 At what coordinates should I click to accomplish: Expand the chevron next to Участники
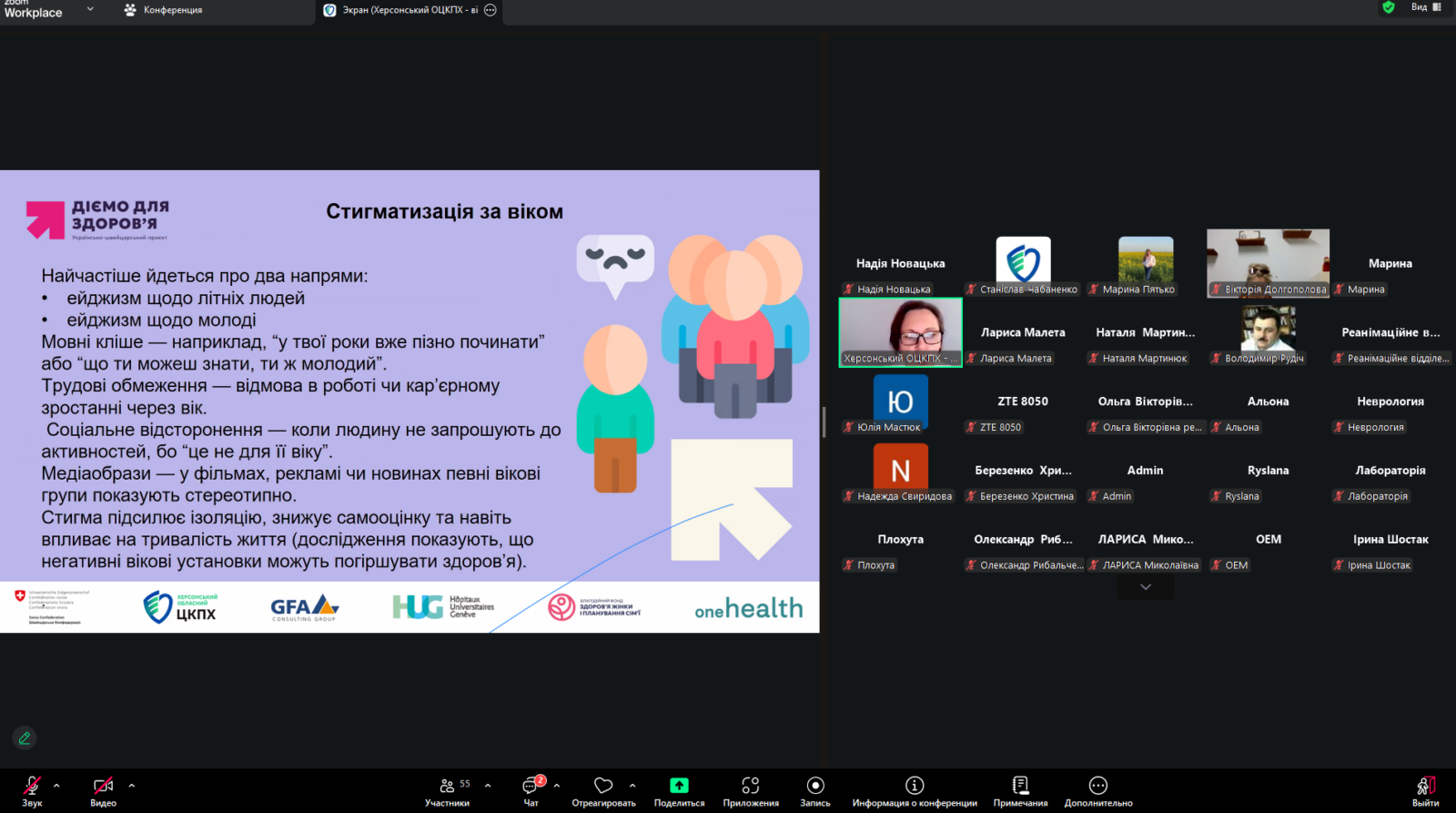(x=488, y=785)
